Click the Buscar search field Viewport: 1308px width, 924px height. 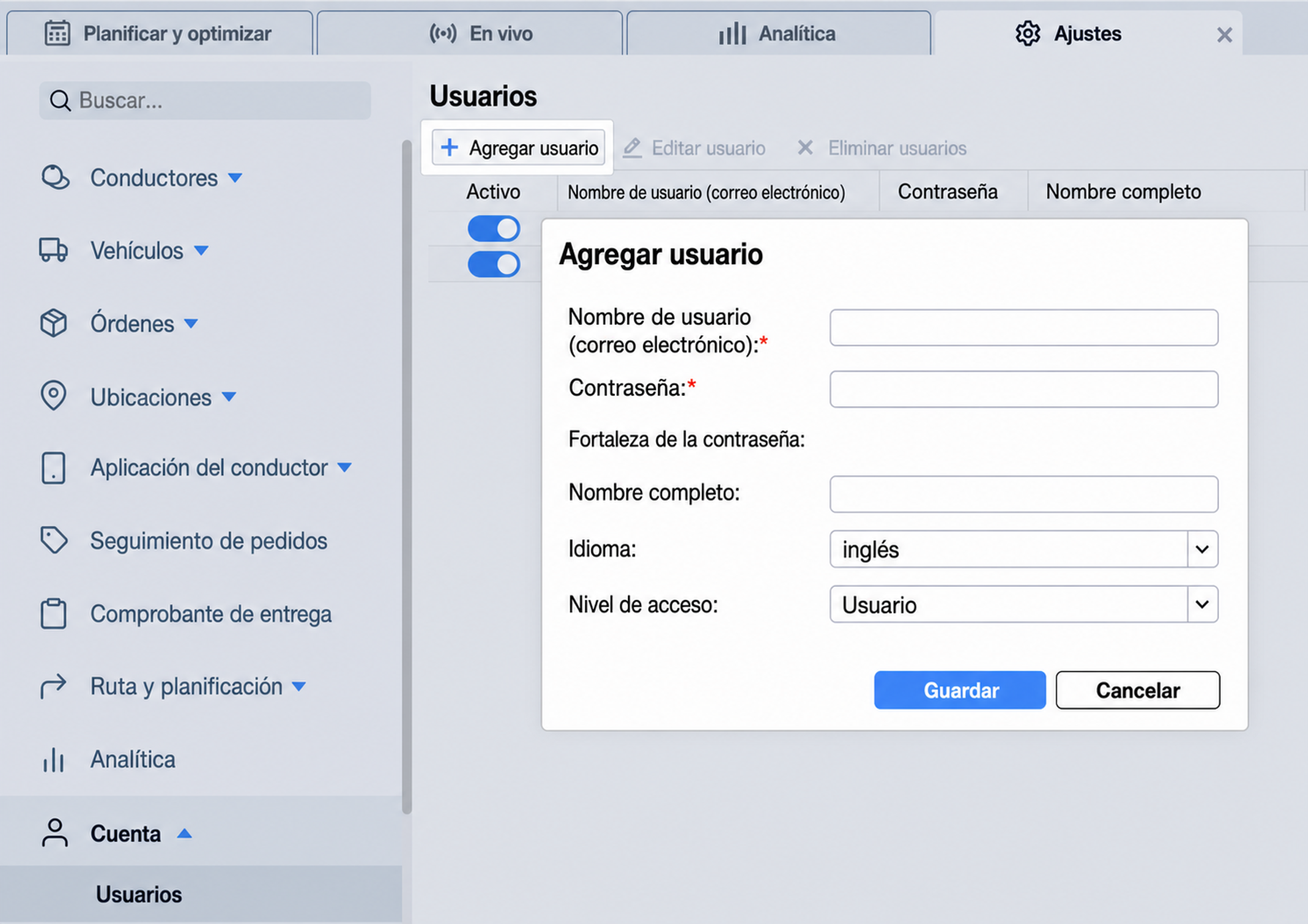click(204, 101)
